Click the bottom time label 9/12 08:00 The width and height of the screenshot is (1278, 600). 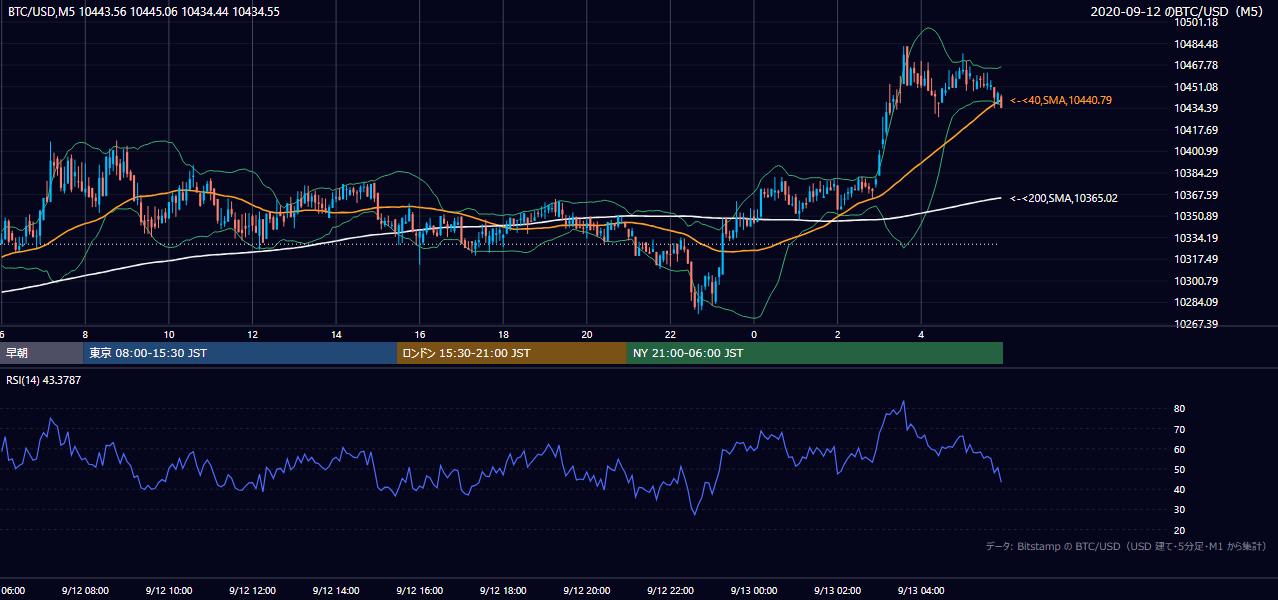[85, 590]
